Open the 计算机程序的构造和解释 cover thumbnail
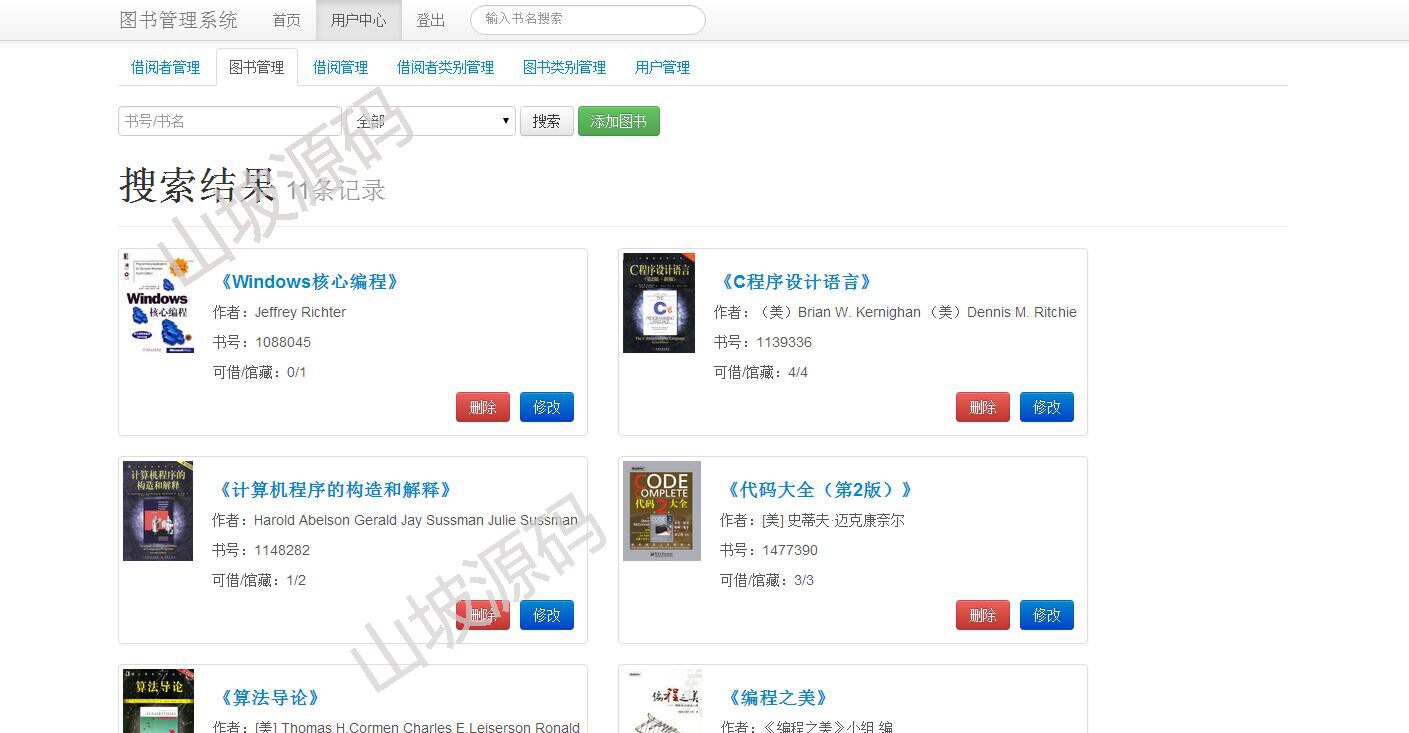Viewport: 1409px width, 733px height. click(158, 511)
